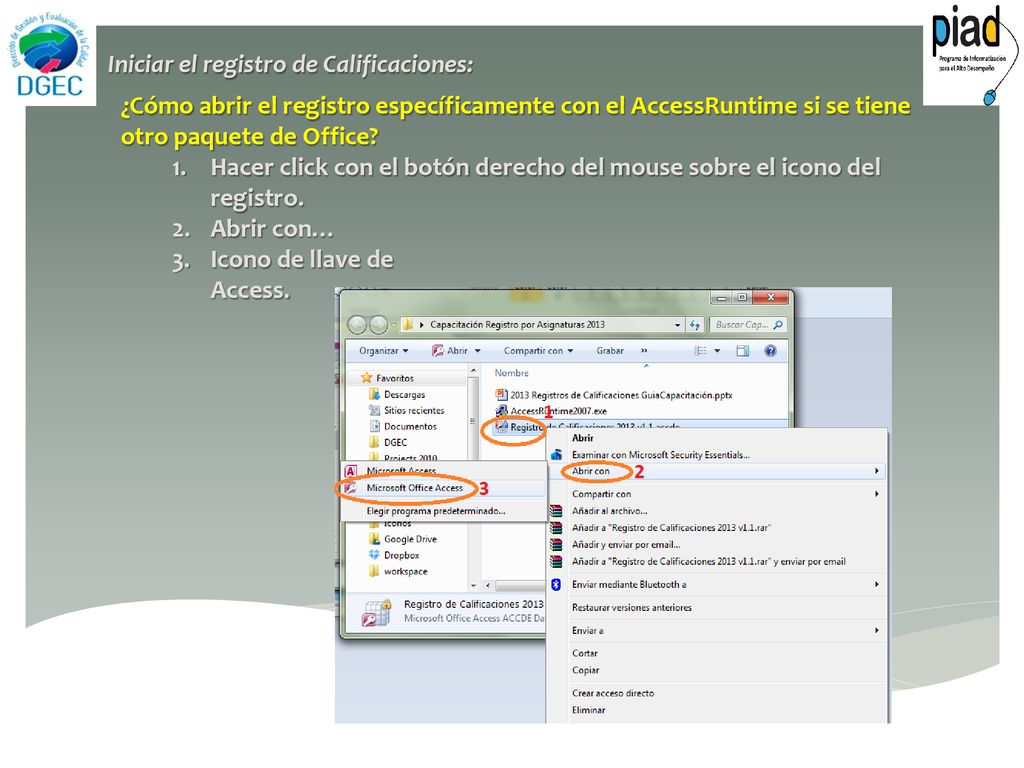Click the Dropbox label in sidebar
This screenshot has width=1024, height=768.
(402, 555)
